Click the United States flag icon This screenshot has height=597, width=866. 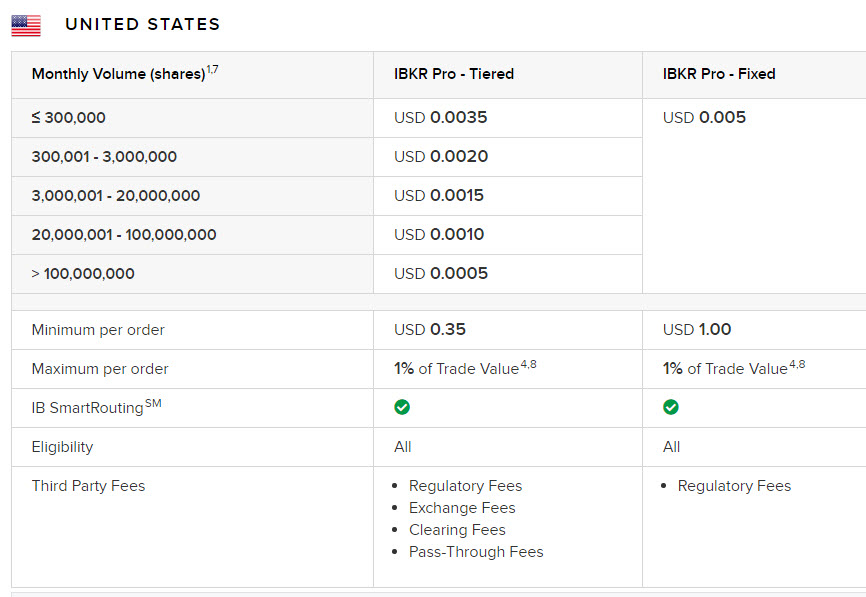coord(26,25)
